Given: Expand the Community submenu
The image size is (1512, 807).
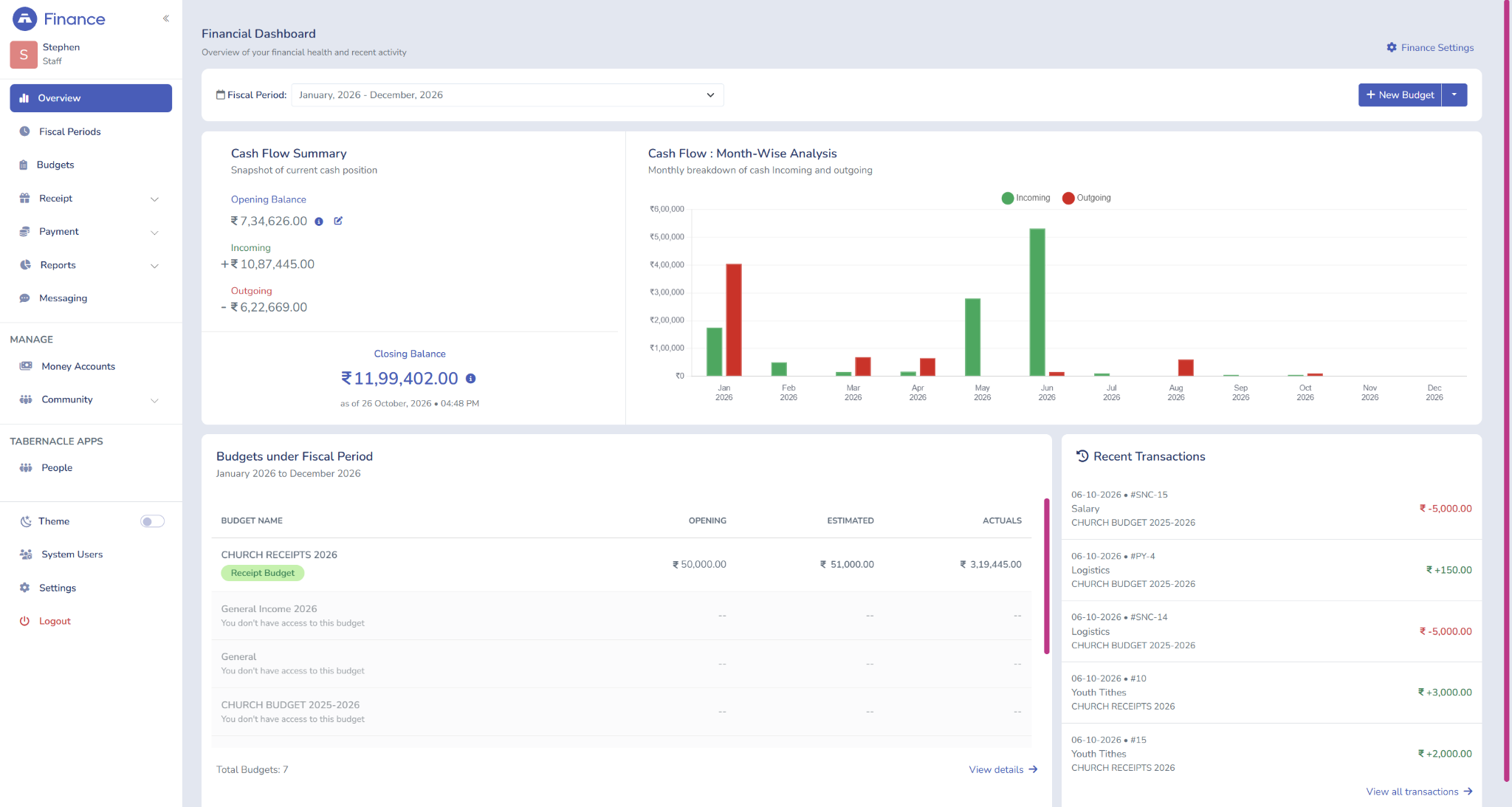Looking at the screenshot, I should pos(154,400).
